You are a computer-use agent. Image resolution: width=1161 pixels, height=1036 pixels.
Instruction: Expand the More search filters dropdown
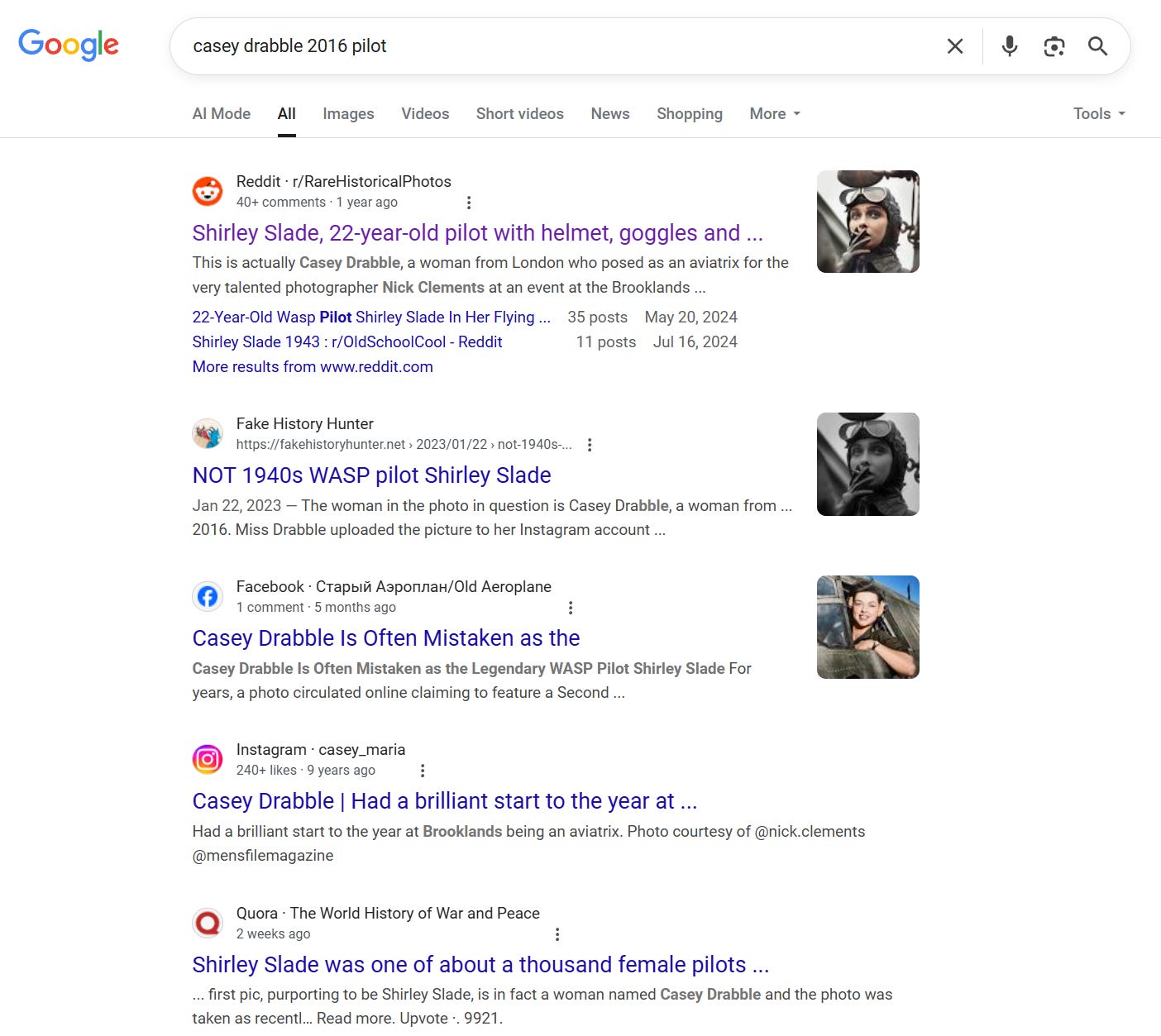point(775,114)
